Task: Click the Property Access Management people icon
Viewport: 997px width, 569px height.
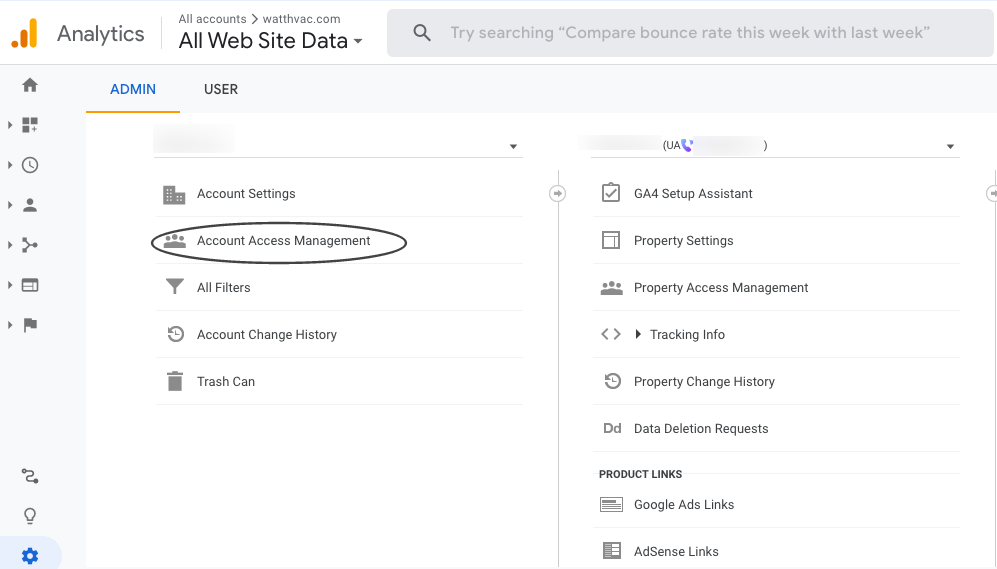Action: [612, 288]
